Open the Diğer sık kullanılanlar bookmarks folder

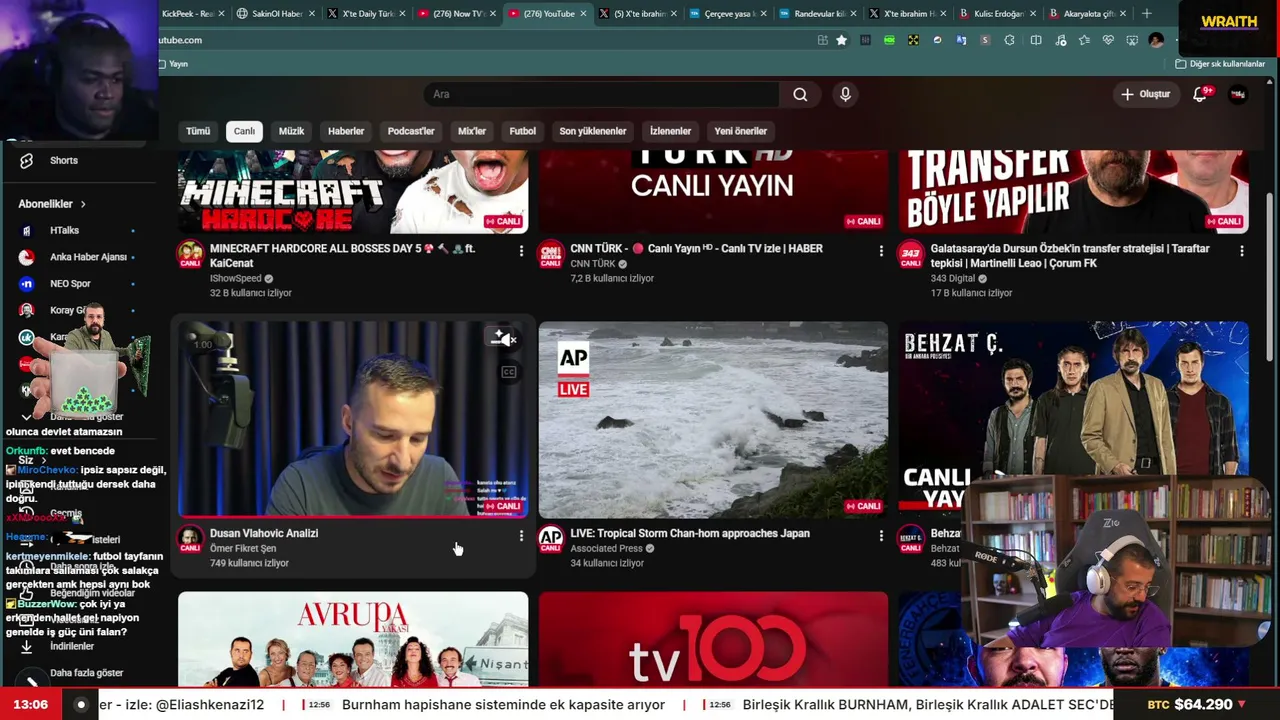coord(1220,64)
